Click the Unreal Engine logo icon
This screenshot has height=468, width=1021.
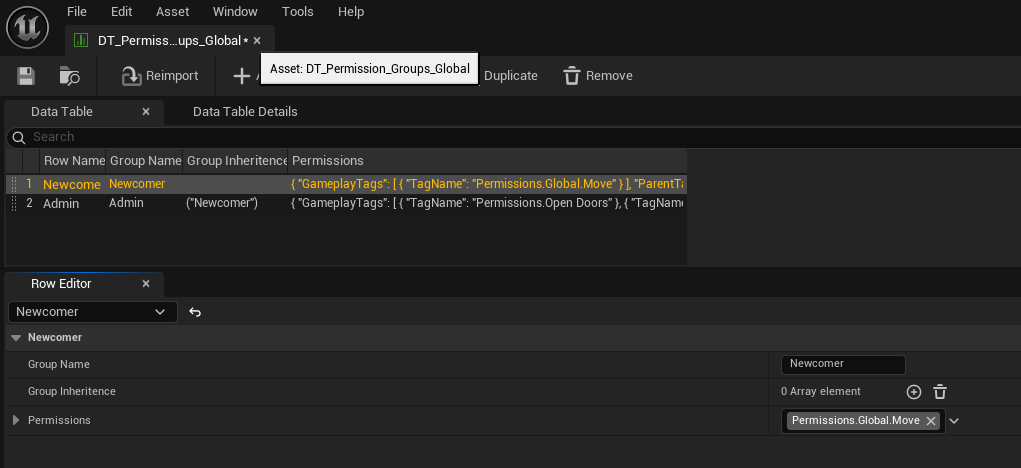coord(27,26)
